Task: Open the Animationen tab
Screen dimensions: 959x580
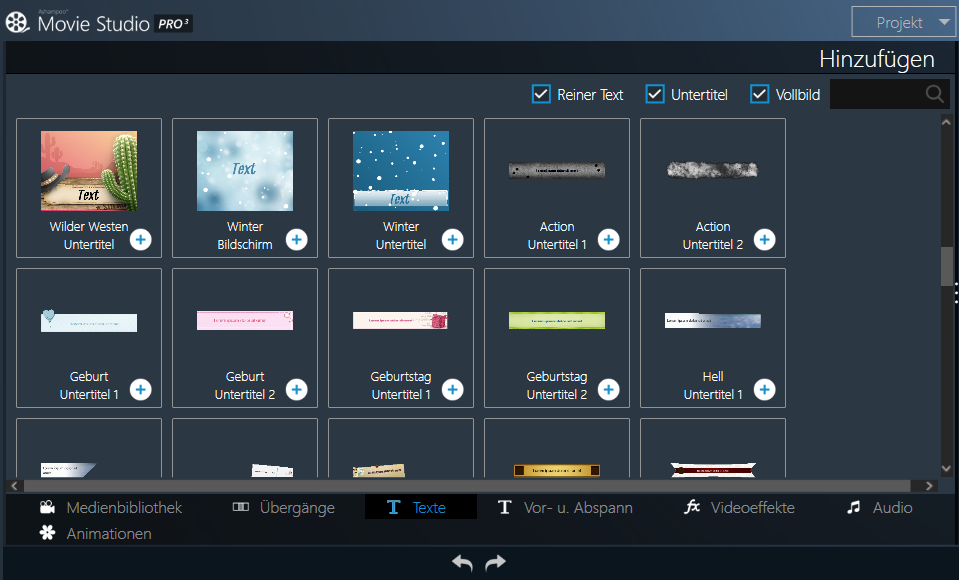Action: pos(95,534)
